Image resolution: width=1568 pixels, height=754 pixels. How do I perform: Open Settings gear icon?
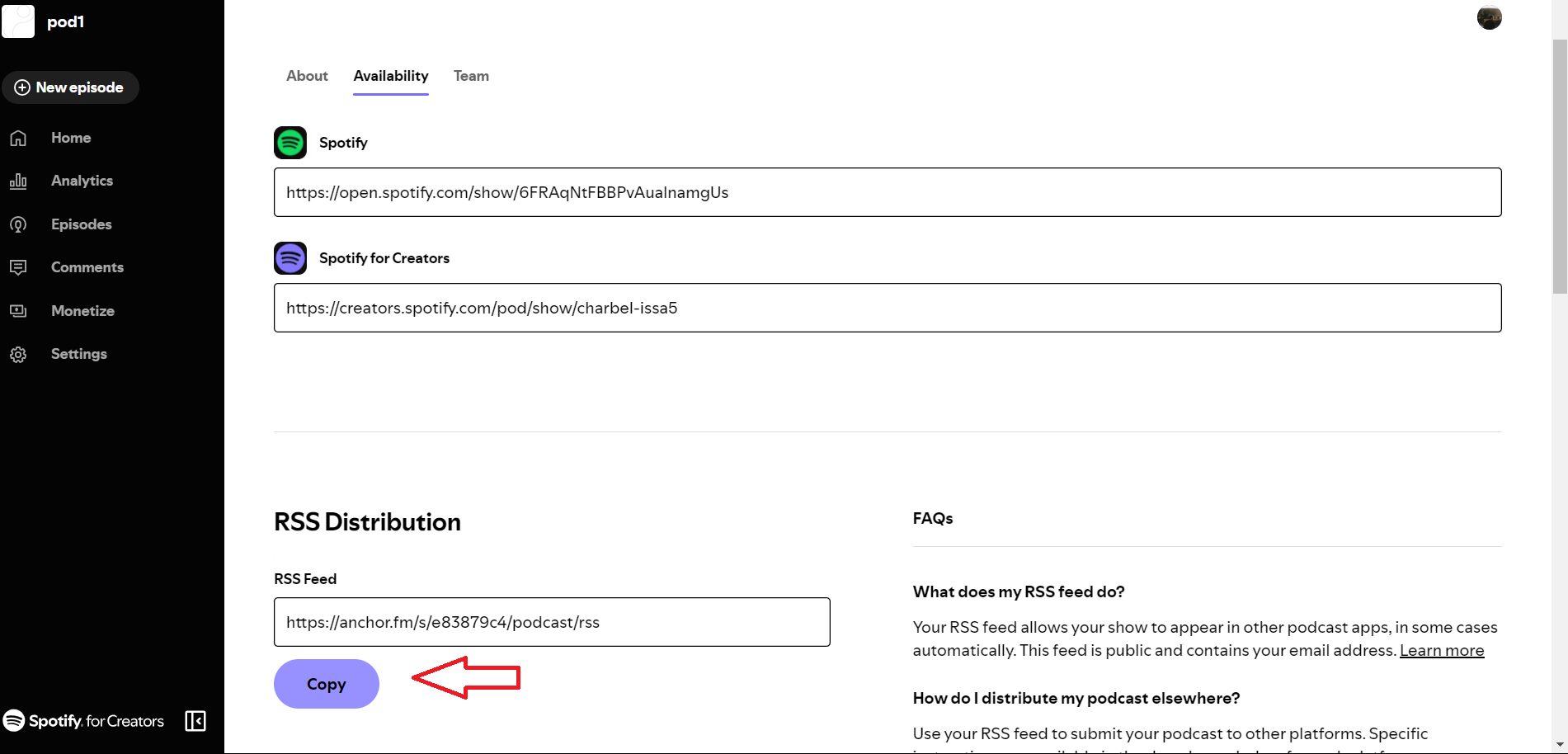(x=18, y=354)
